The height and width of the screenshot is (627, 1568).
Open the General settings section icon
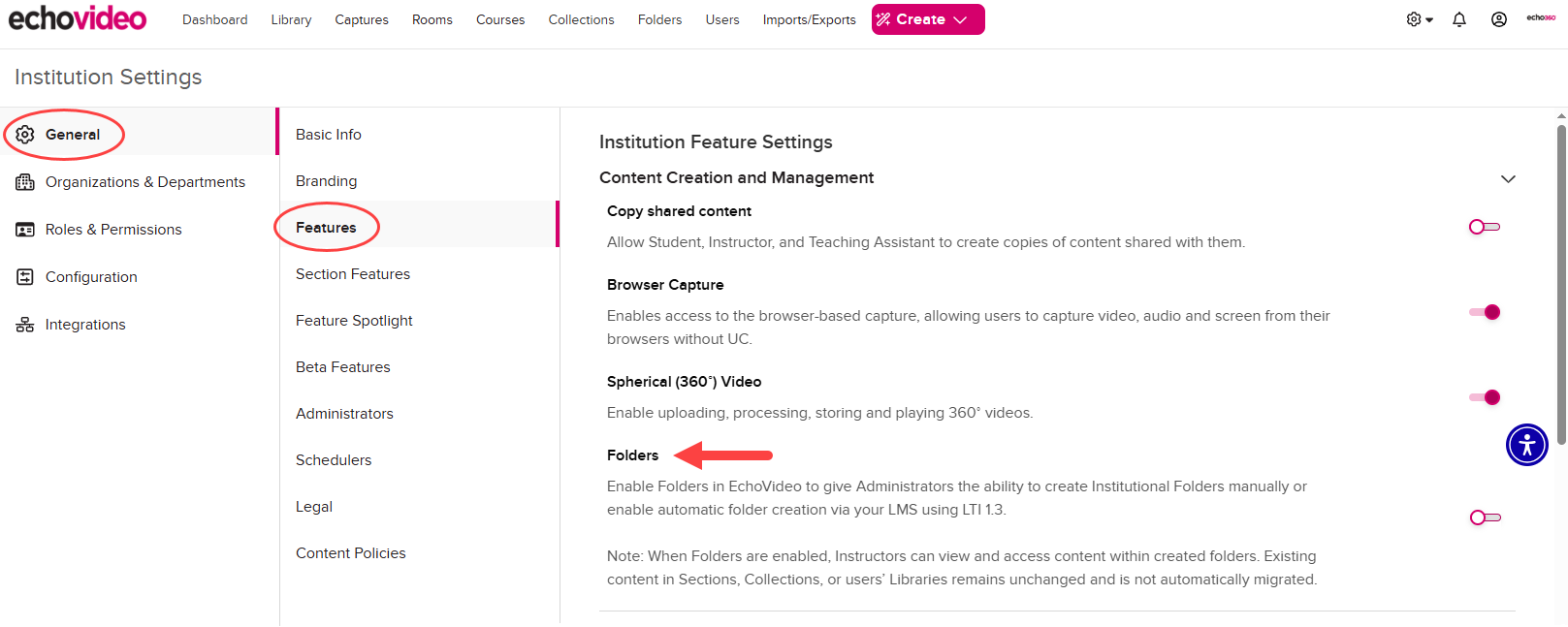(24, 134)
